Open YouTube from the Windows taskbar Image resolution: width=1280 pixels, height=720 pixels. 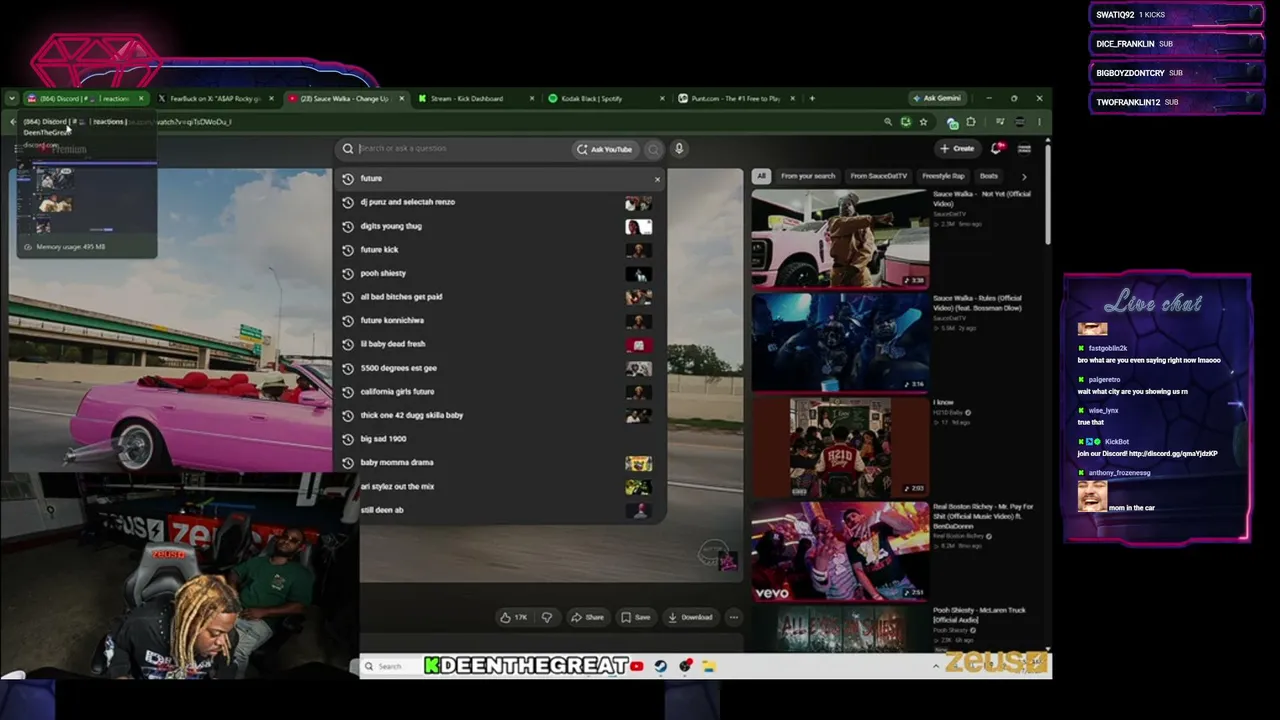click(637, 667)
